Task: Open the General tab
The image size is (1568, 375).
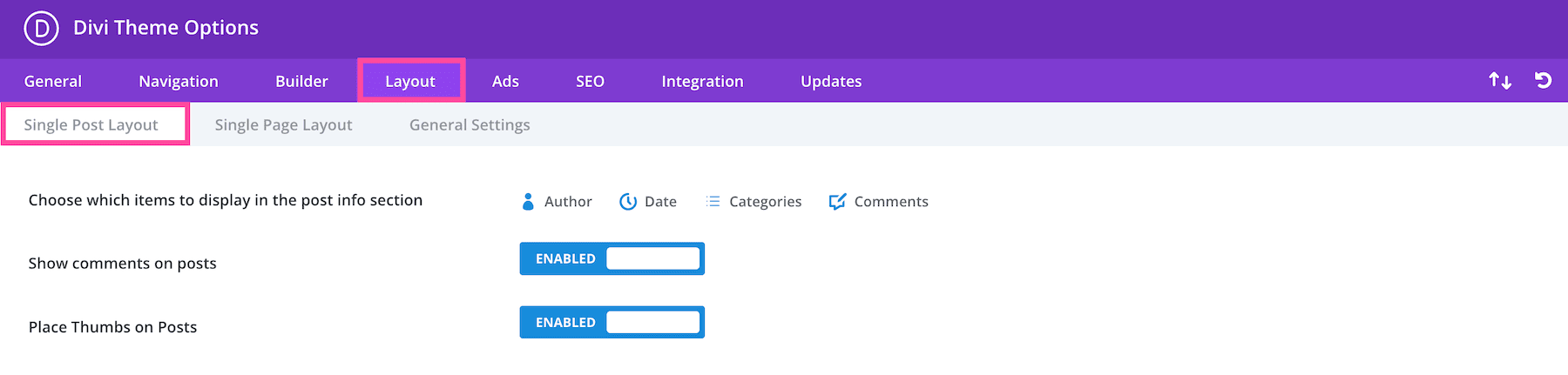Action: click(x=53, y=81)
